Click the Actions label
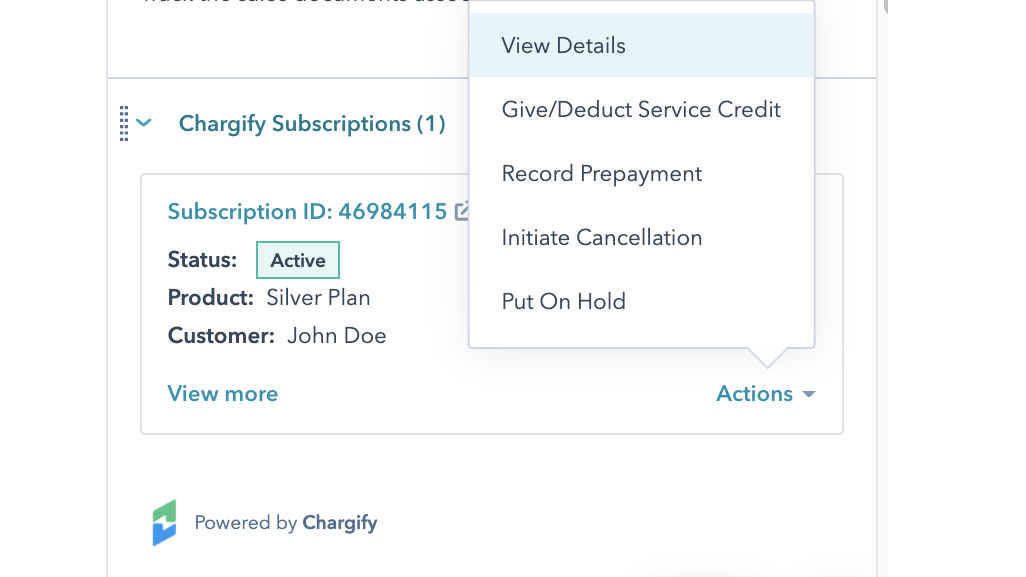1026x577 pixels. [x=754, y=394]
